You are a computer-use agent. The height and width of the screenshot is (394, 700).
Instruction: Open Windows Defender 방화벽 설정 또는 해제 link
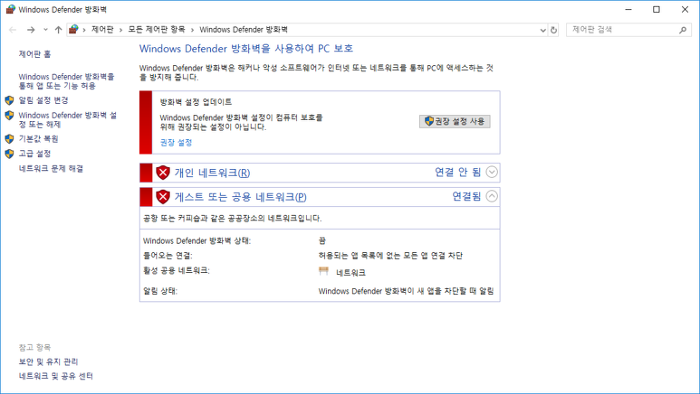(67, 120)
